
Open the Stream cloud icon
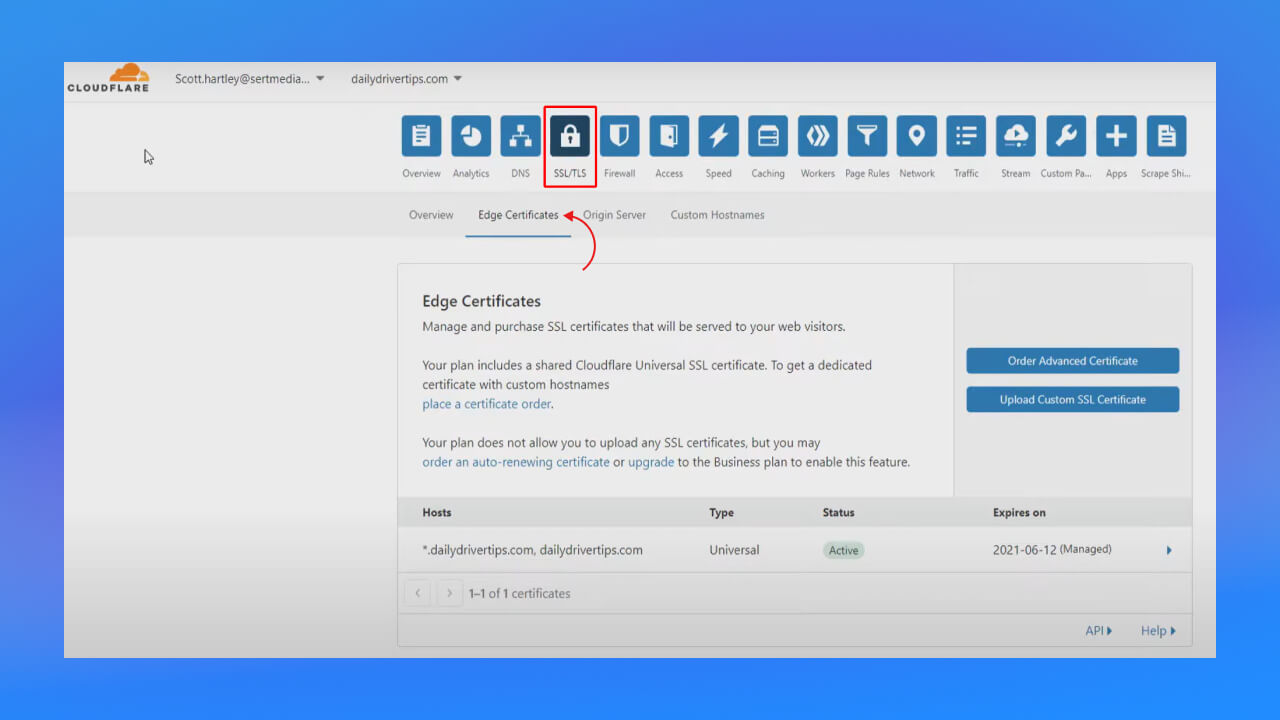(x=1015, y=136)
